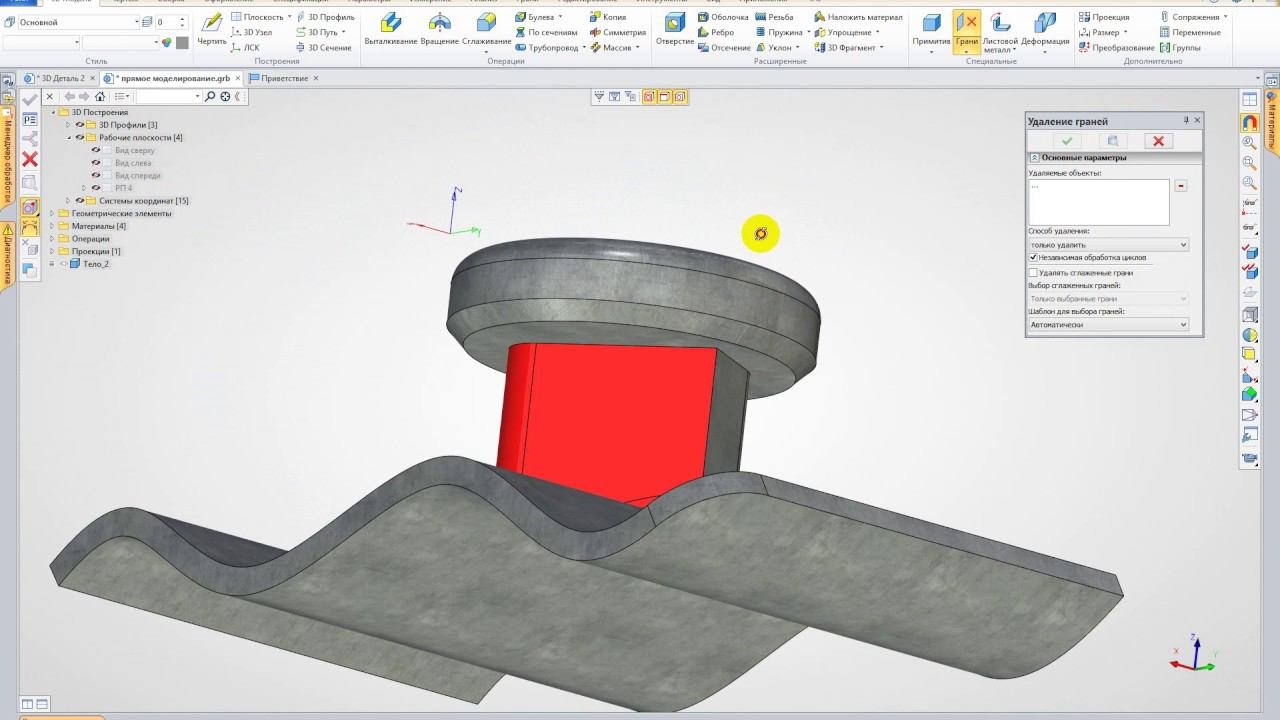This screenshot has height=720, width=1280.
Task: Open the Переменные variables editor
Action: [x=1189, y=32]
